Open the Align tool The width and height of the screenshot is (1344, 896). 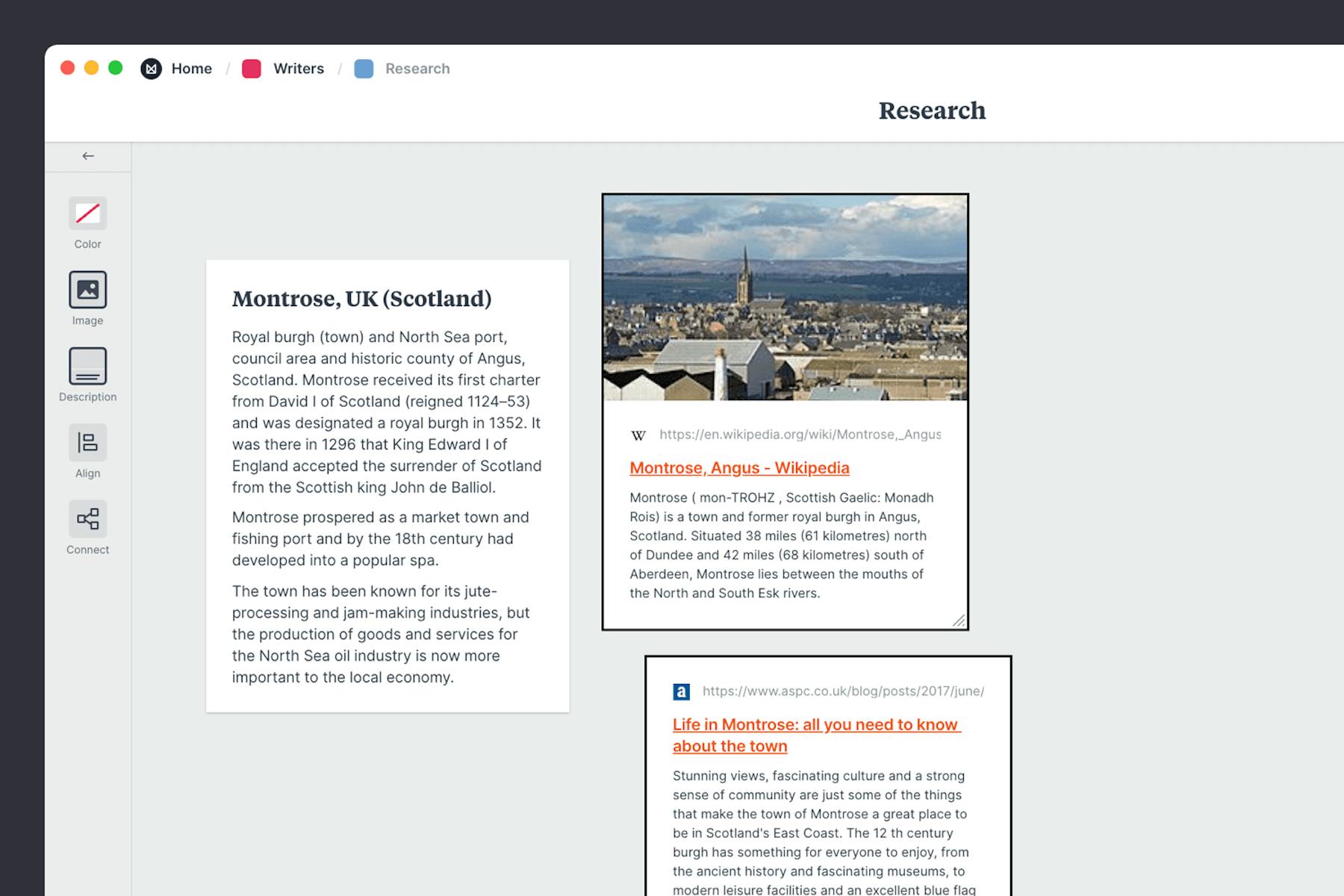pos(87,444)
